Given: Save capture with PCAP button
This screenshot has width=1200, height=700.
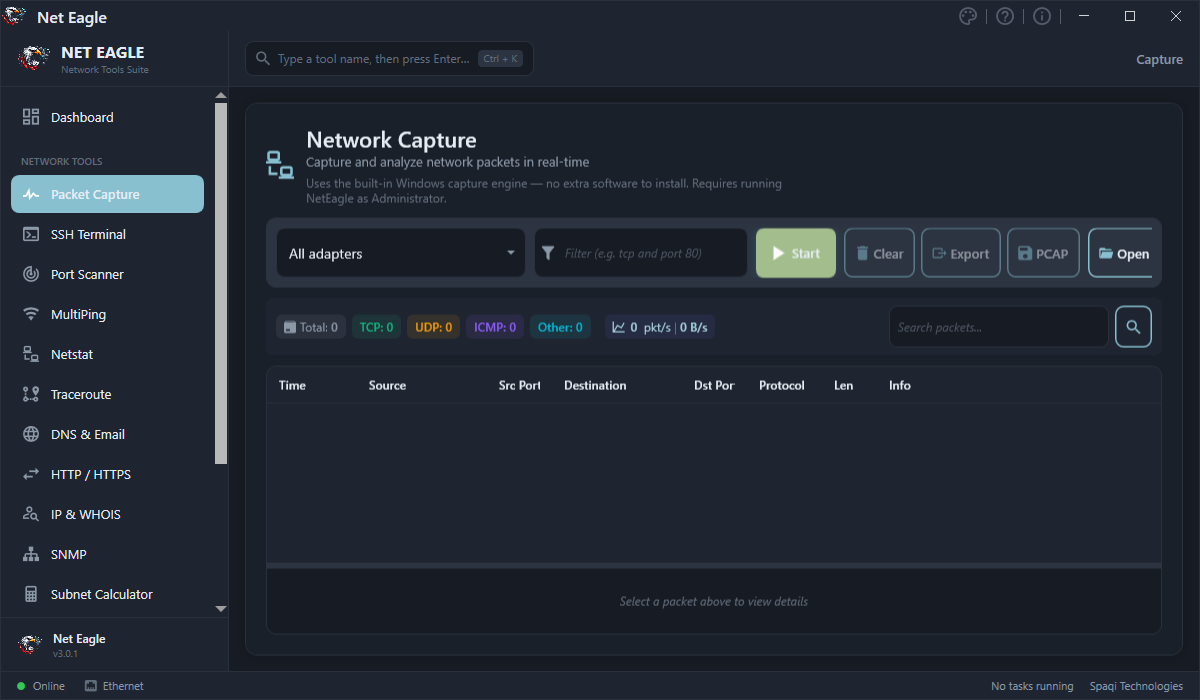Looking at the screenshot, I should [x=1043, y=253].
